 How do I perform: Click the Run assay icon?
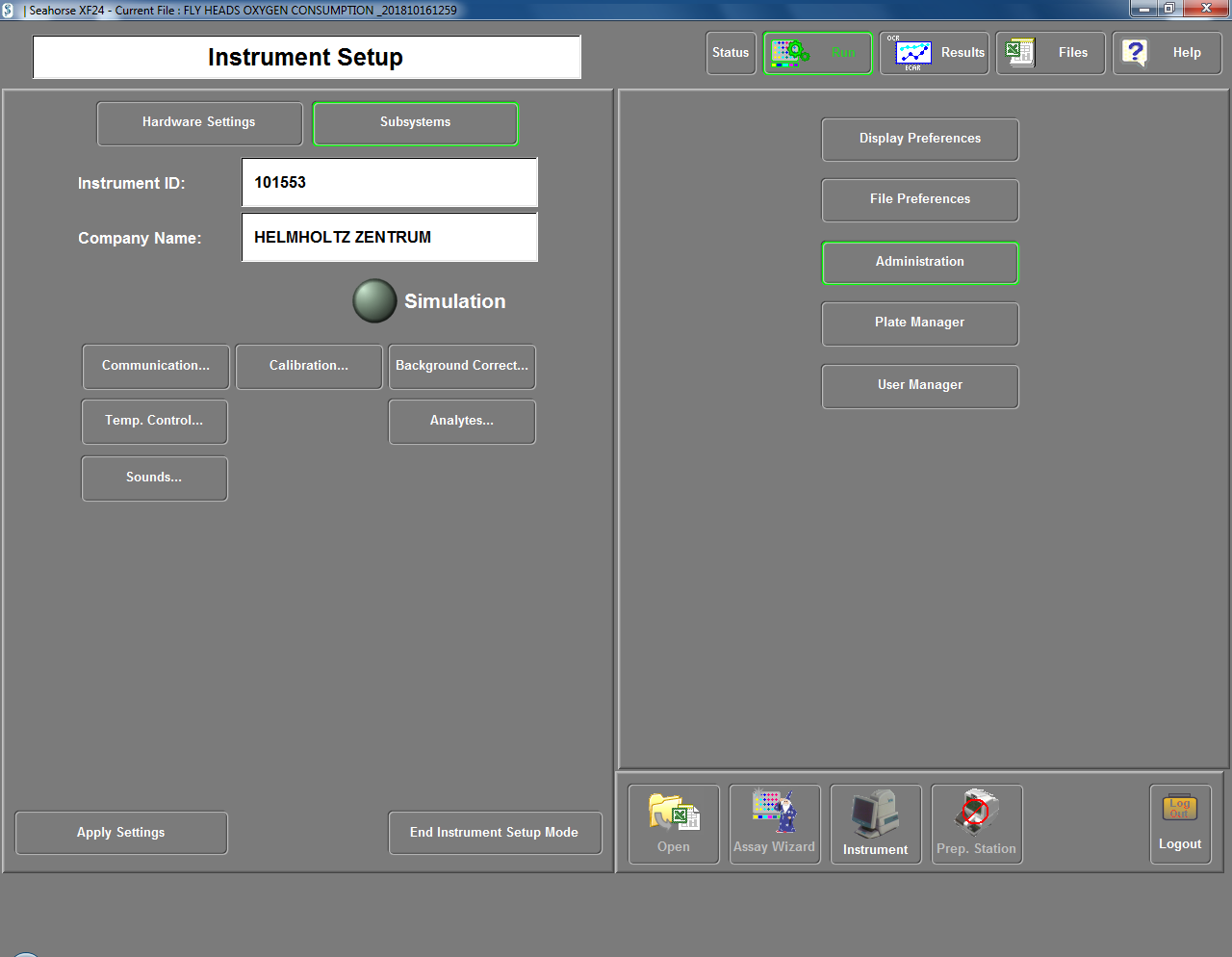[x=791, y=53]
